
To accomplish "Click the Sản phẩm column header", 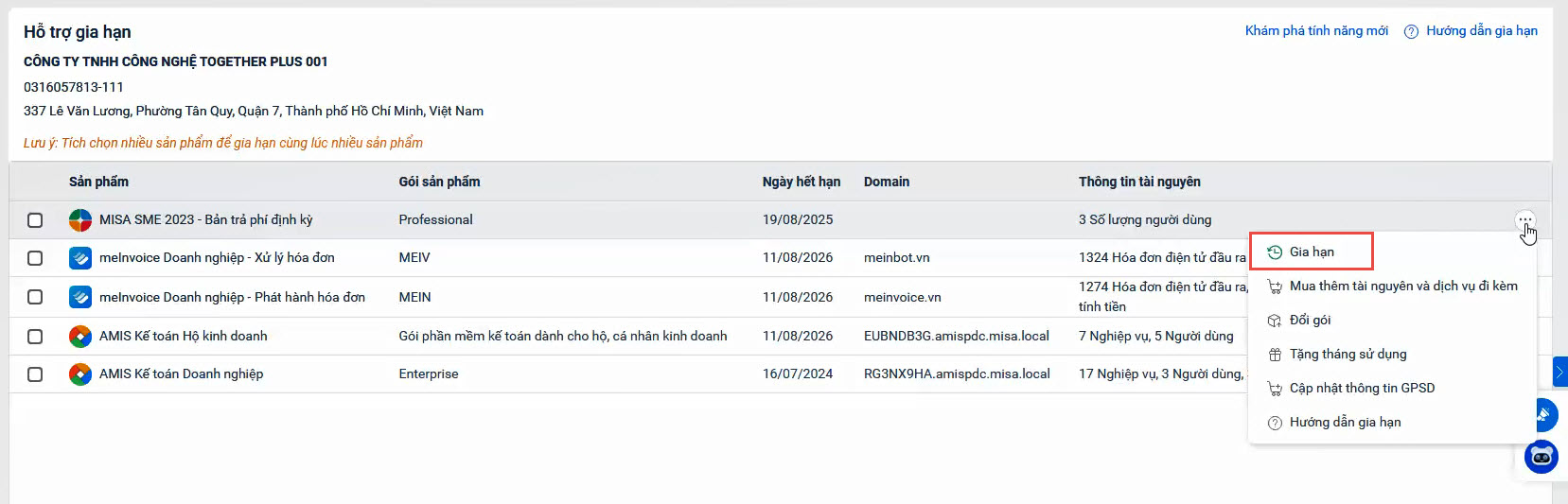I will click(x=98, y=182).
